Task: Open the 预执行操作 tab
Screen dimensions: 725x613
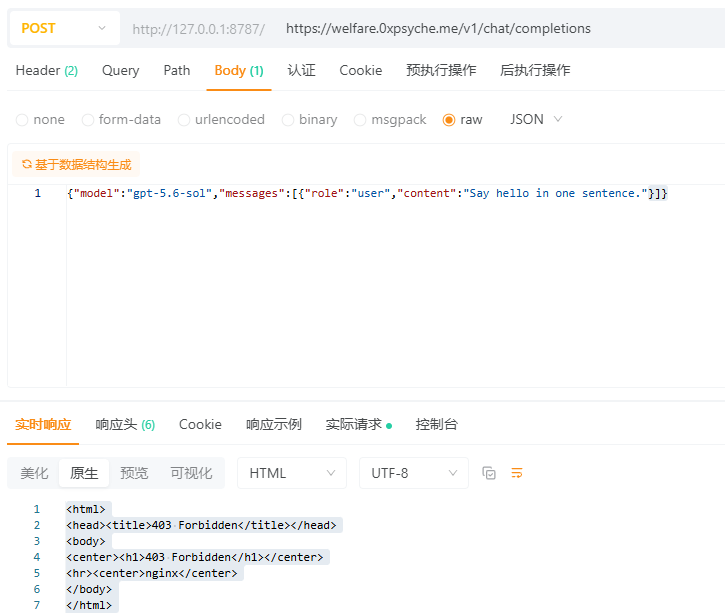Action: click(x=441, y=70)
